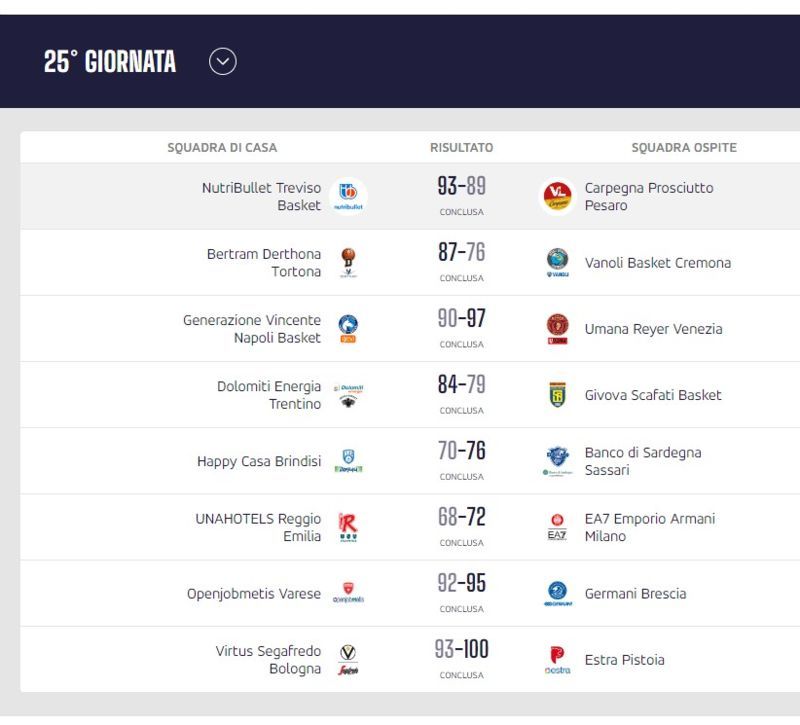Click the Umana Reyer Venezia logo
This screenshot has height=725, width=800.
[x=557, y=329]
